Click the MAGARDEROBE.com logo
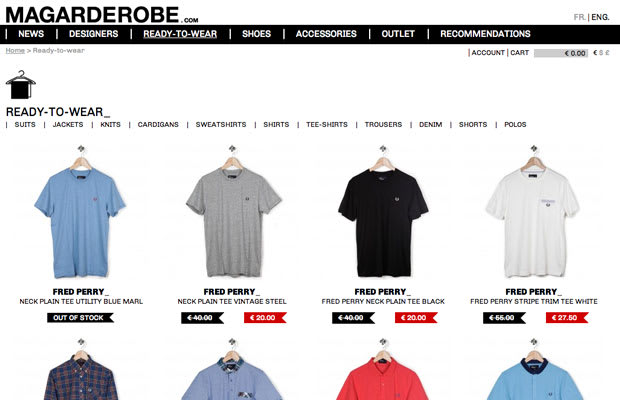 pos(102,15)
